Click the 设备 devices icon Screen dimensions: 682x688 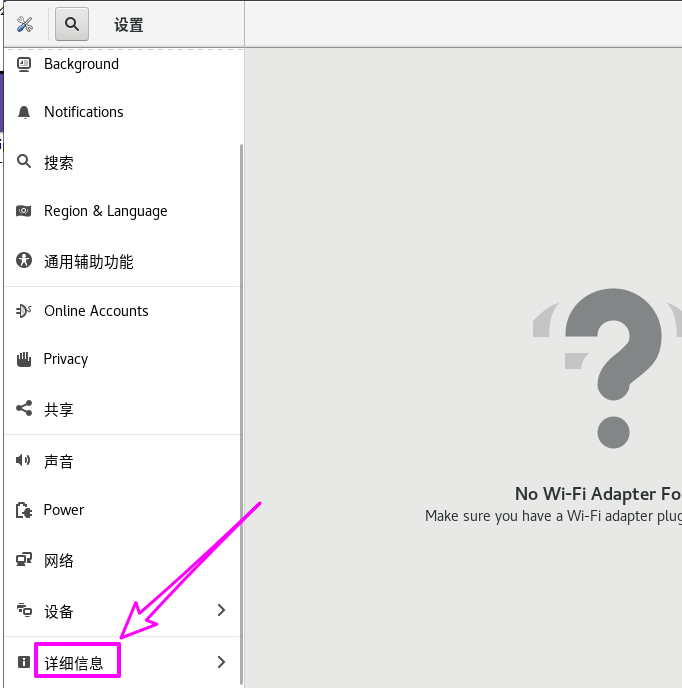[24, 611]
